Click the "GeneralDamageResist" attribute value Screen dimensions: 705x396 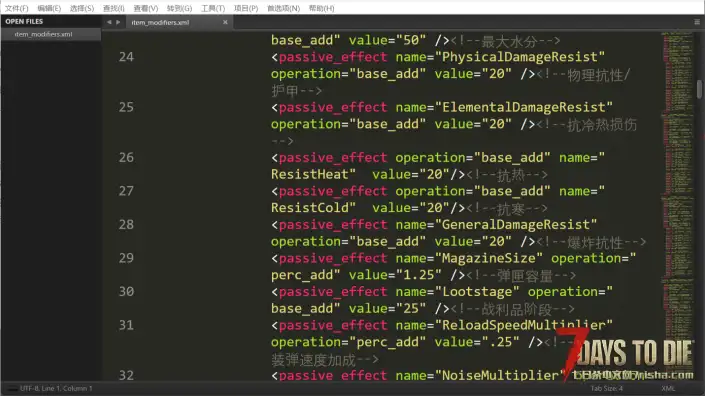[516, 225]
